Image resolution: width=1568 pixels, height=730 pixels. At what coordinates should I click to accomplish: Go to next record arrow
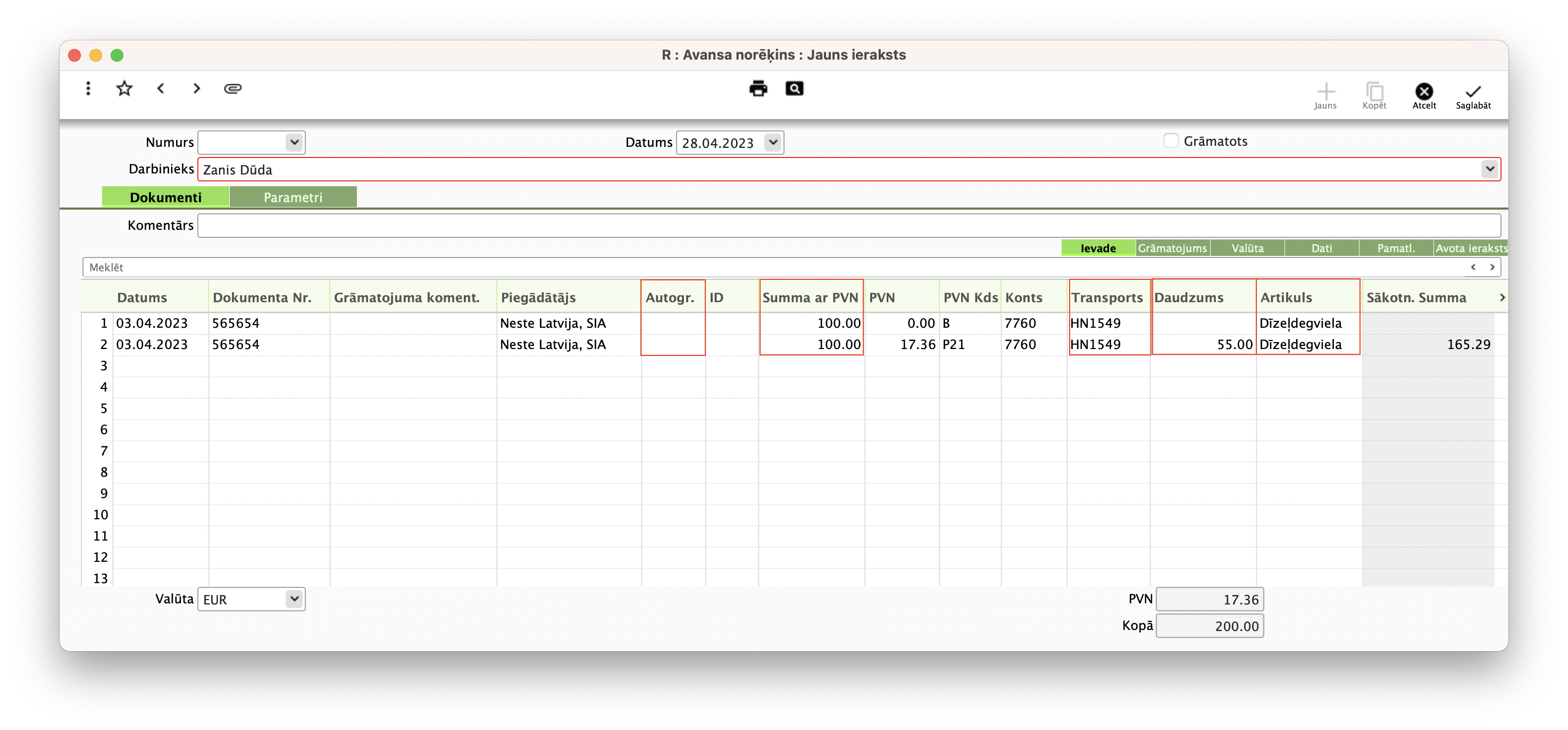[196, 89]
